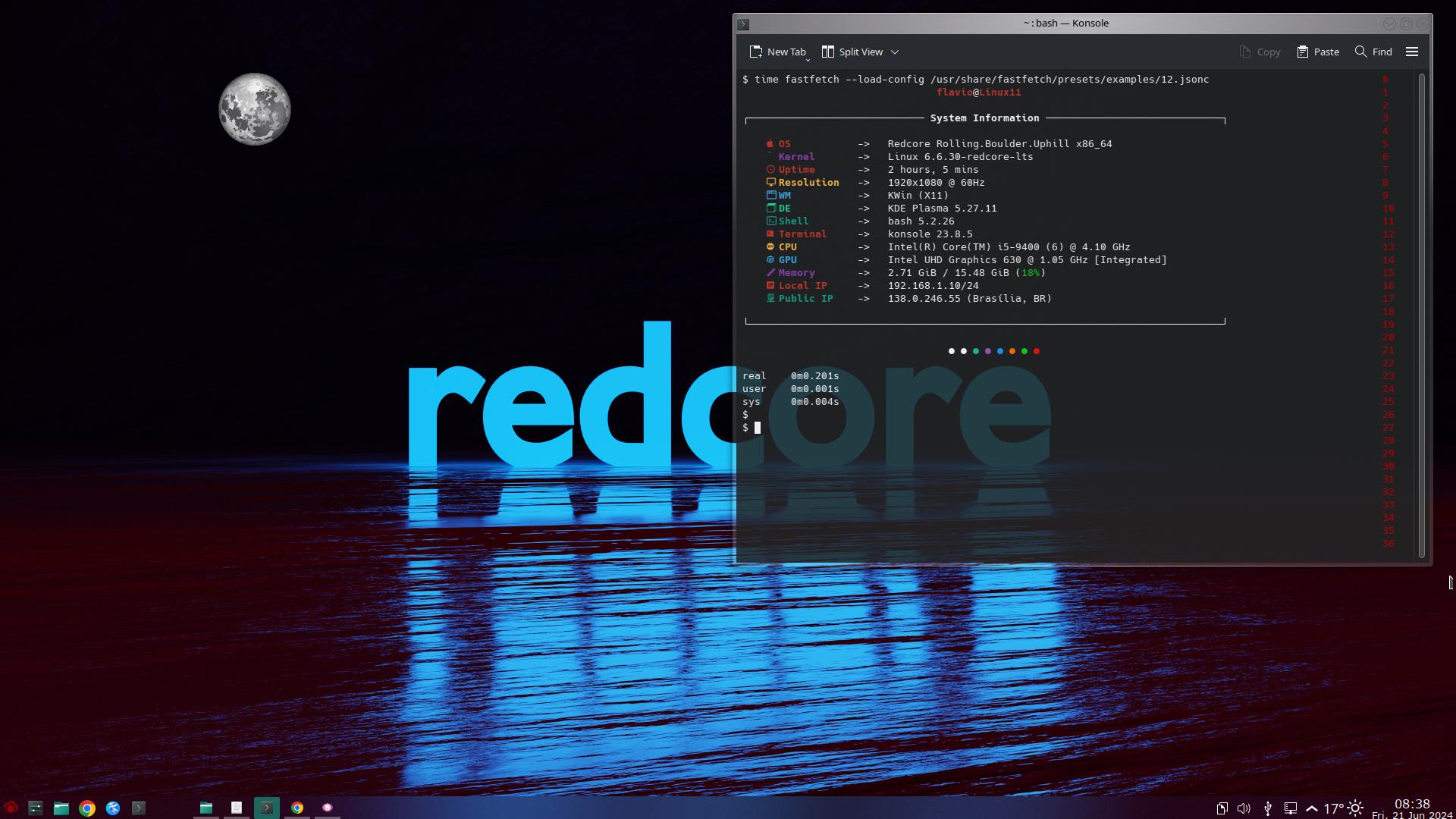The image size is (1456, 819).
Task: Click the real time 0m0.201s text
Action: click(x=790, y=376)
